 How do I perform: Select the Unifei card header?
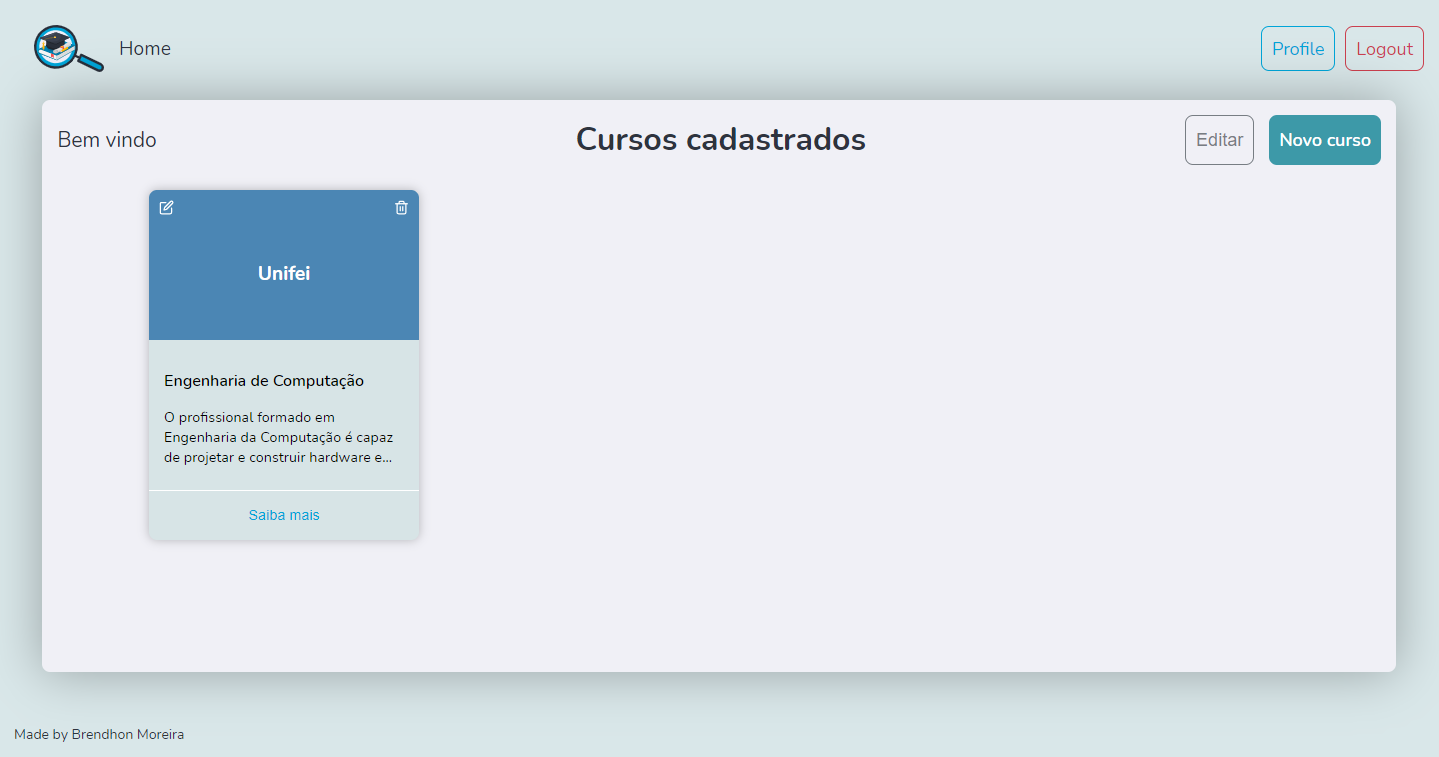click(284, 265)
